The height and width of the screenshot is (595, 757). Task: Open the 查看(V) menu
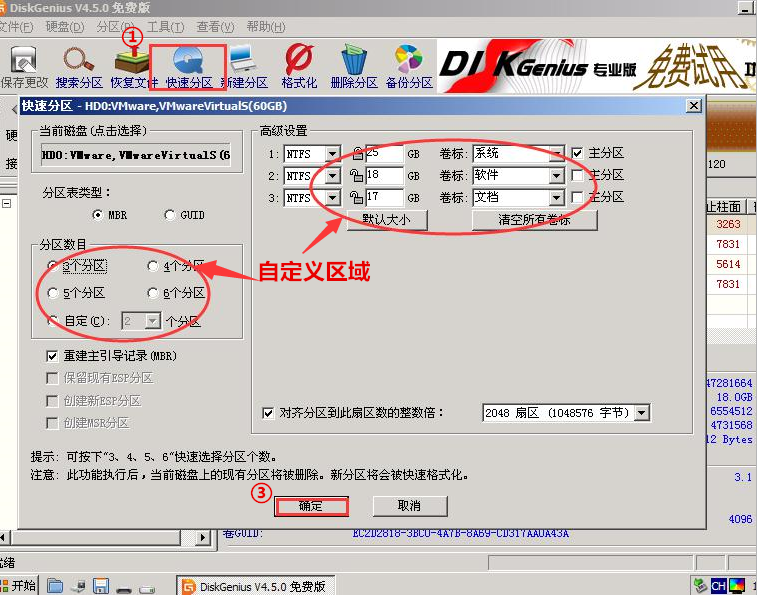pos(215,27)
